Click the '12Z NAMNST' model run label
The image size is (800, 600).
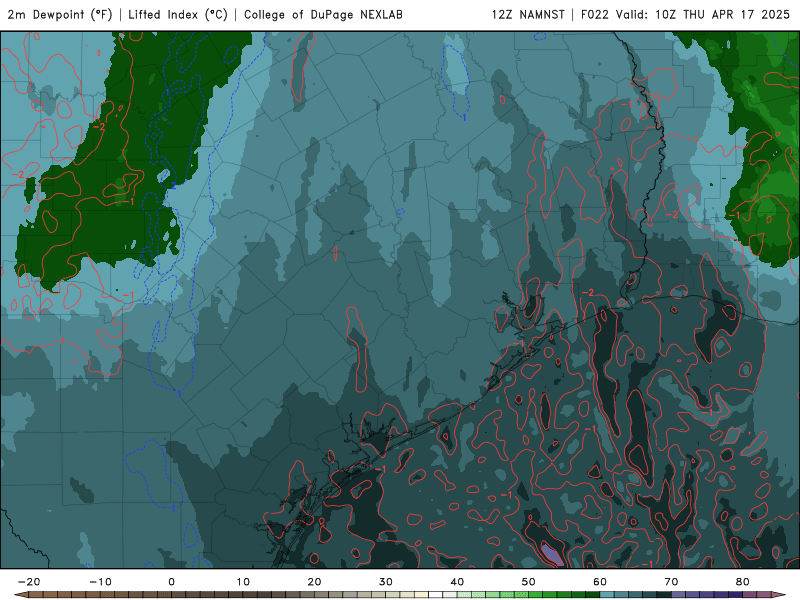[528, 14]
